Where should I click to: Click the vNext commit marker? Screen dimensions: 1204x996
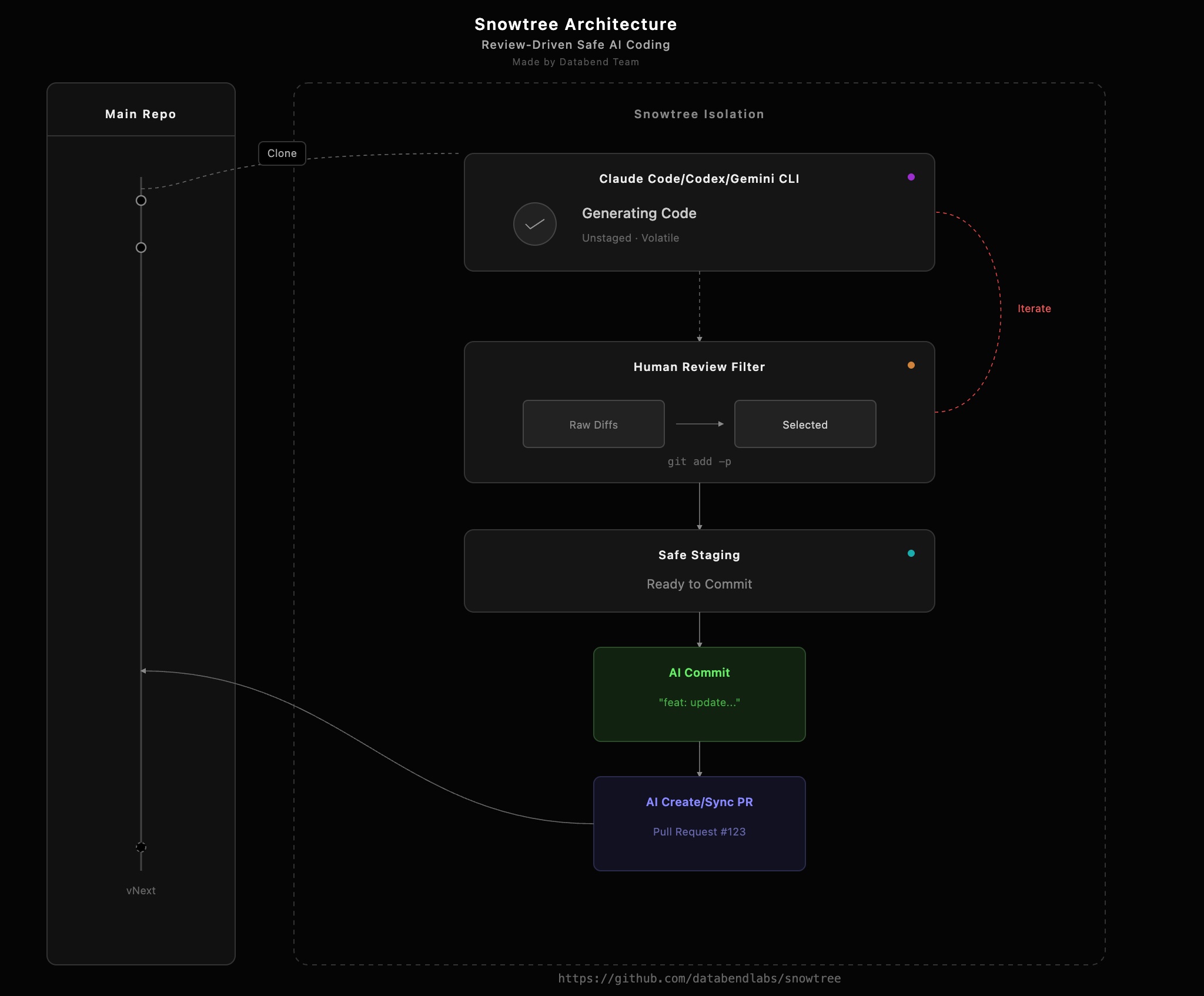click(x=141, y=847)
